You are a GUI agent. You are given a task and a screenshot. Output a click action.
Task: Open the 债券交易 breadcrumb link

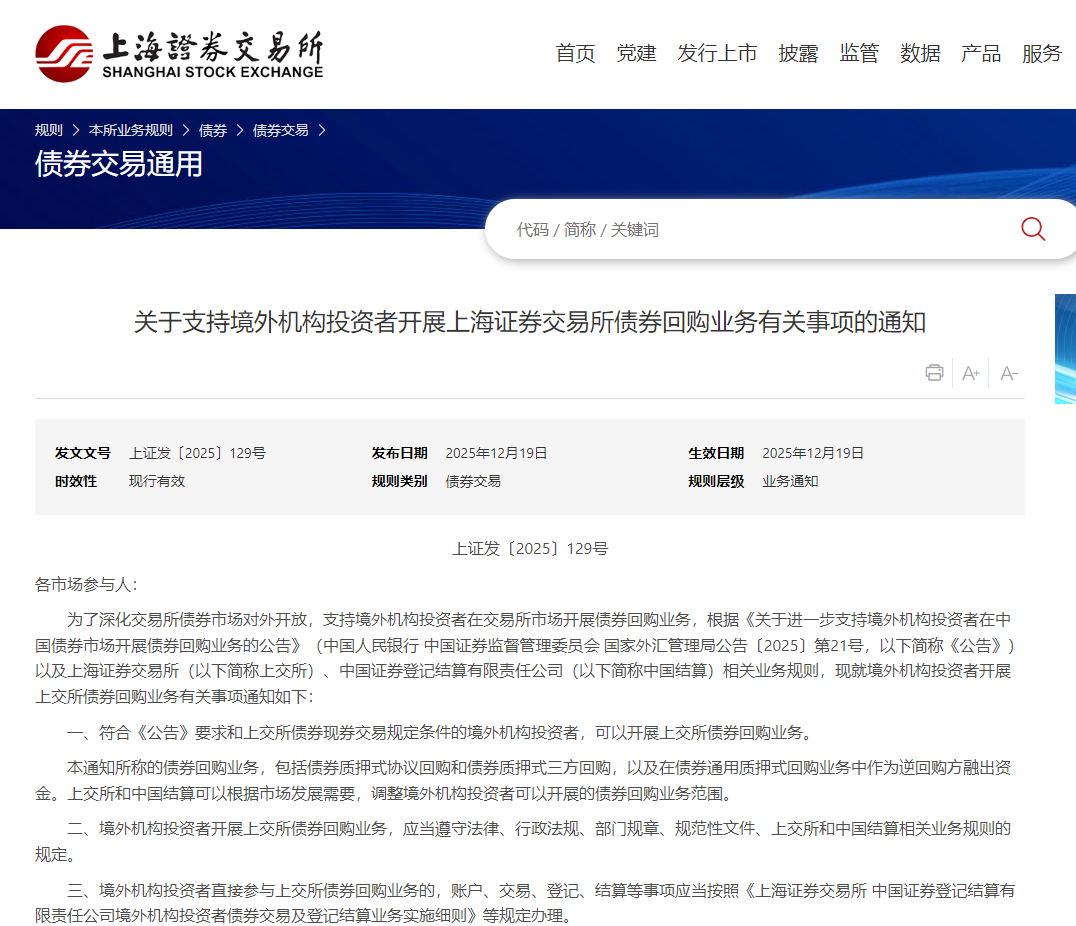coord(280,130)
